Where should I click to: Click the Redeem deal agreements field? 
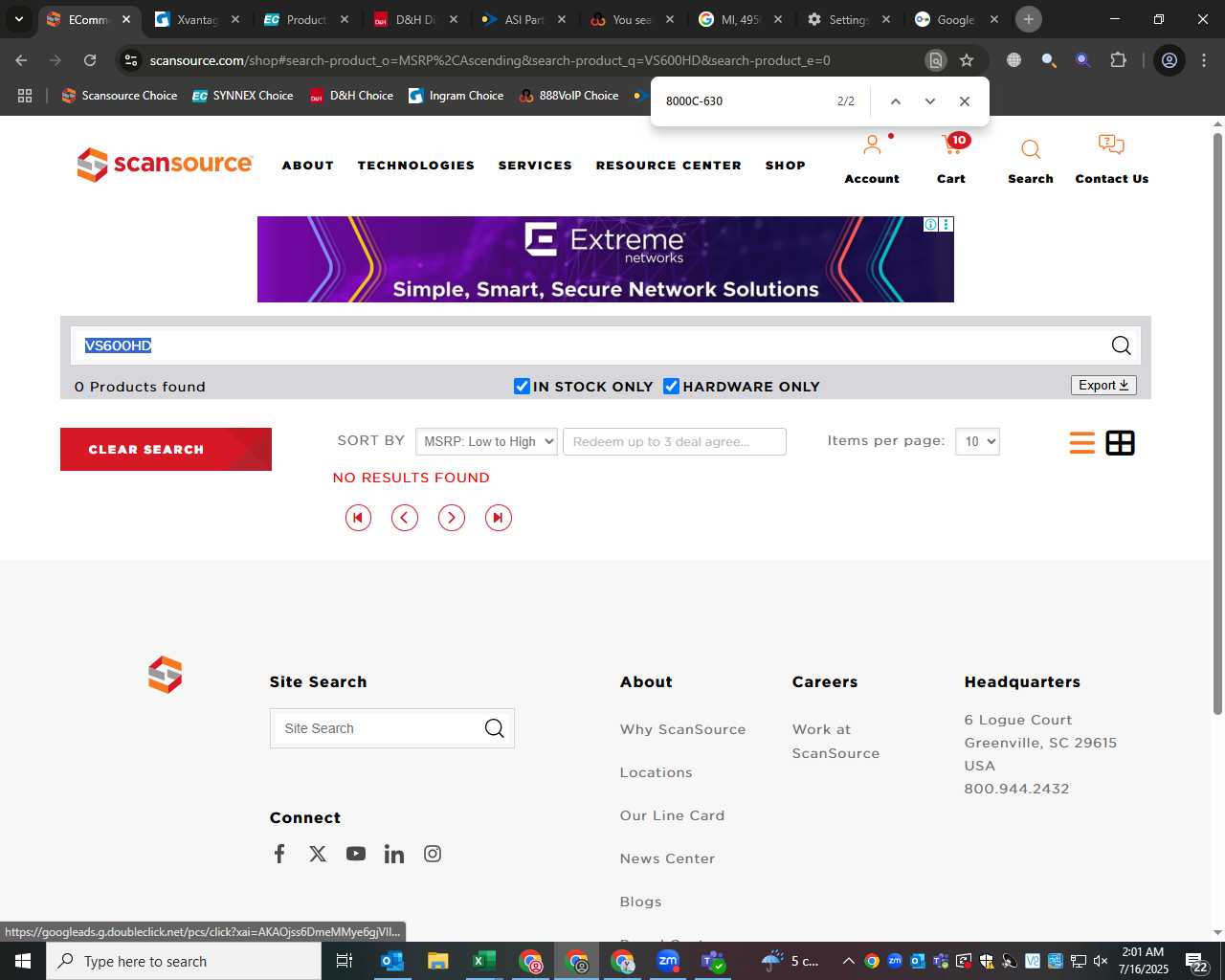tap(675, 441)
